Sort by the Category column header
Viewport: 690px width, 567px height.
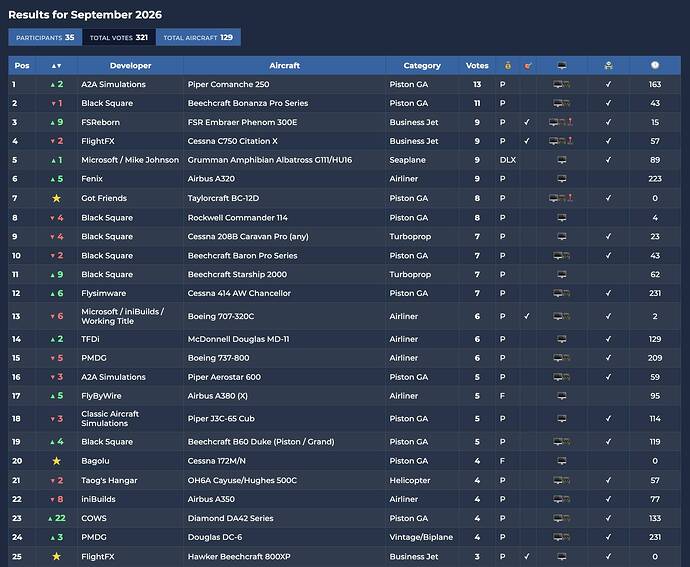coord(422,66)
